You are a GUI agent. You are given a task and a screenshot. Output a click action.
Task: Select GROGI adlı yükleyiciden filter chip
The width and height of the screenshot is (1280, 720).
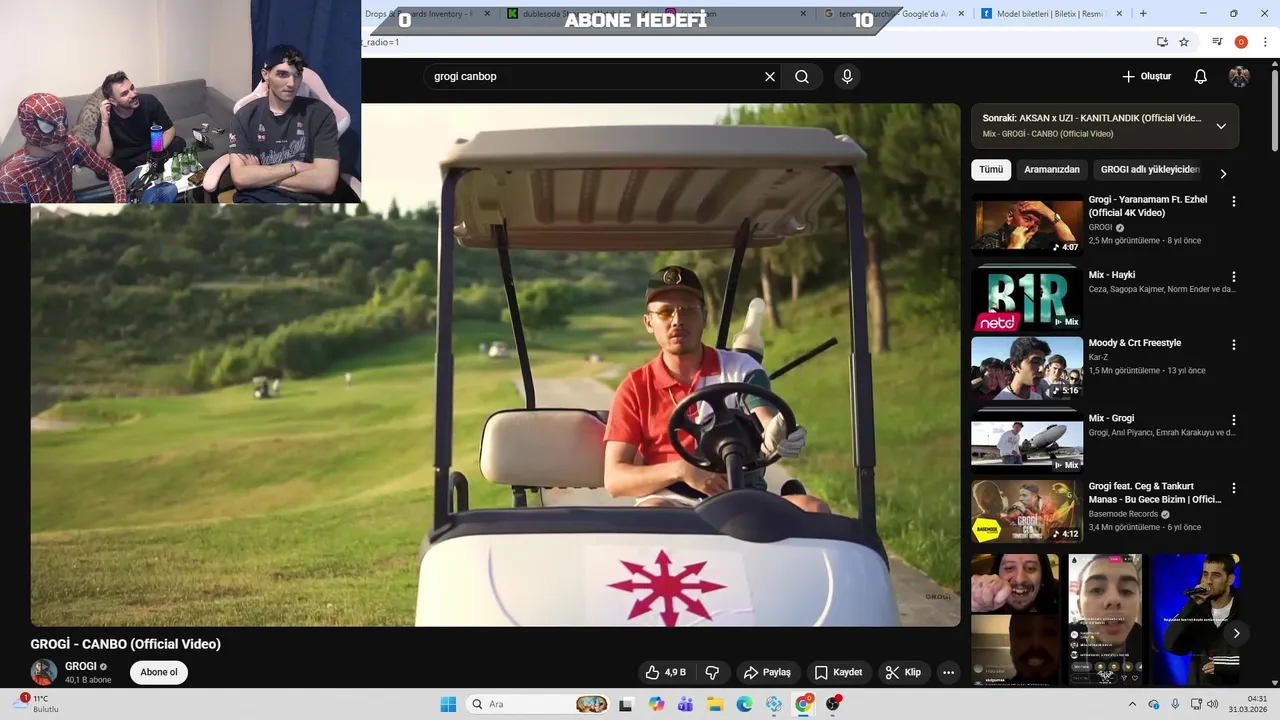coord(1150,170)
